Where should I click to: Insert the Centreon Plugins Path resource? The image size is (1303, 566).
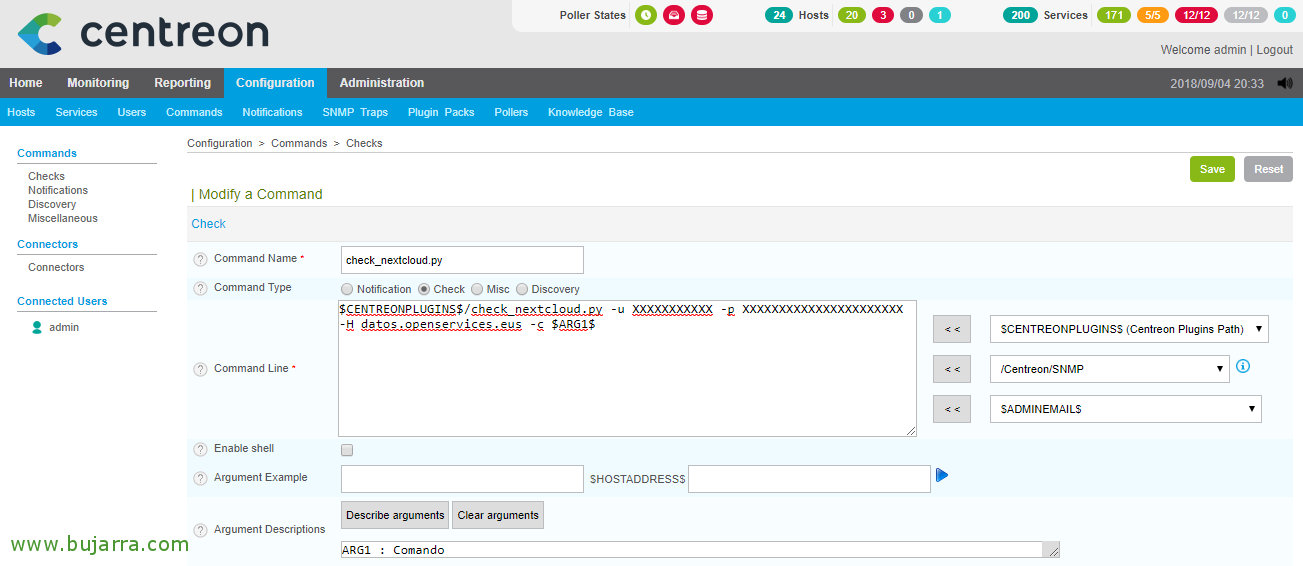click(952, 329)
